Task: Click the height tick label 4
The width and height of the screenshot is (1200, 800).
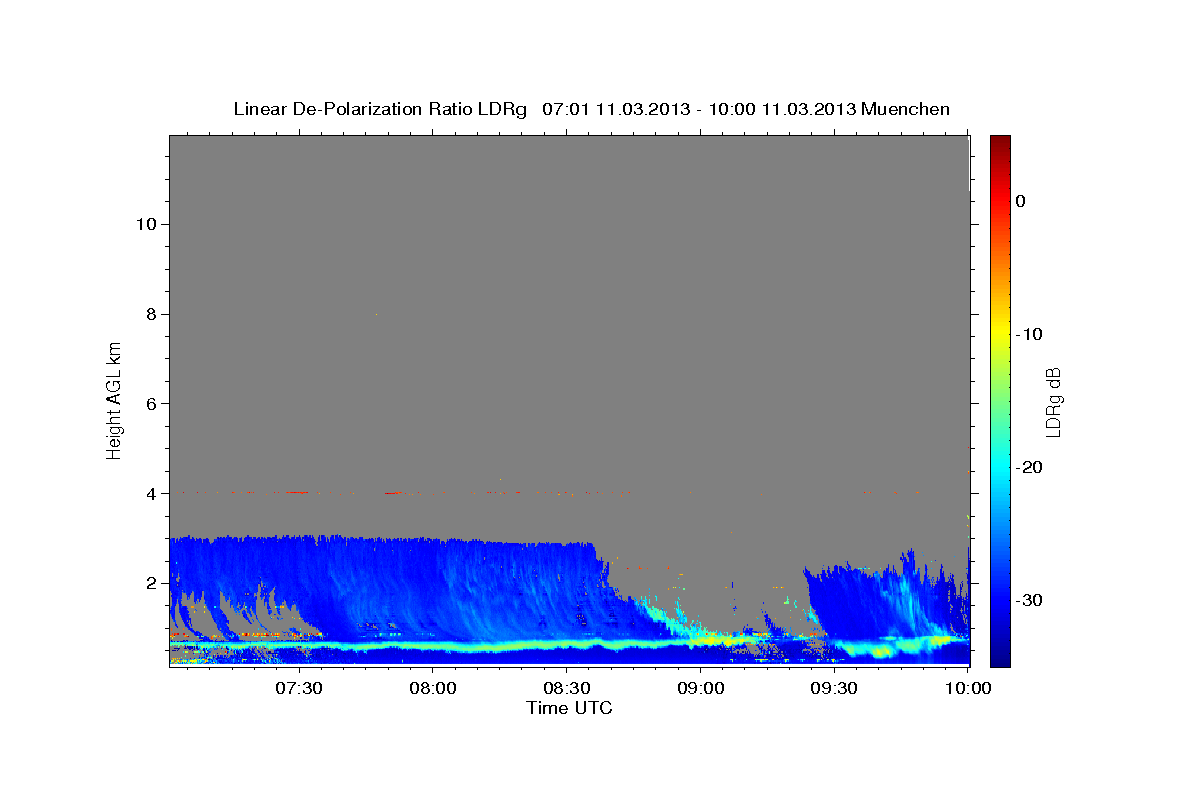Action: pyautogui.click(x=150, y=493)
